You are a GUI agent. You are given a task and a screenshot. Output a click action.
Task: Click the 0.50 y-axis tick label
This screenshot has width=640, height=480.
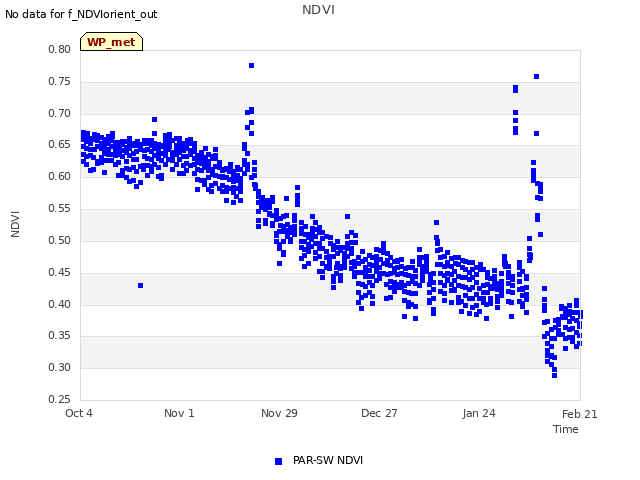pos(60,240)
